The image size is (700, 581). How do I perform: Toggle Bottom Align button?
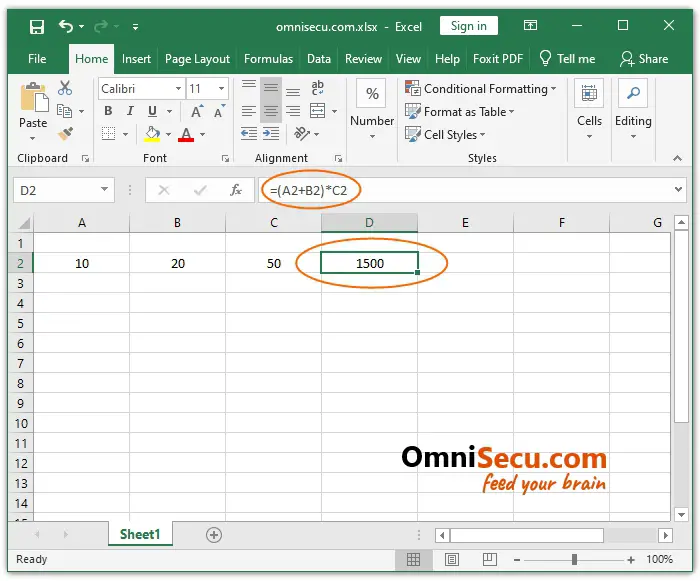click(293, 92)
